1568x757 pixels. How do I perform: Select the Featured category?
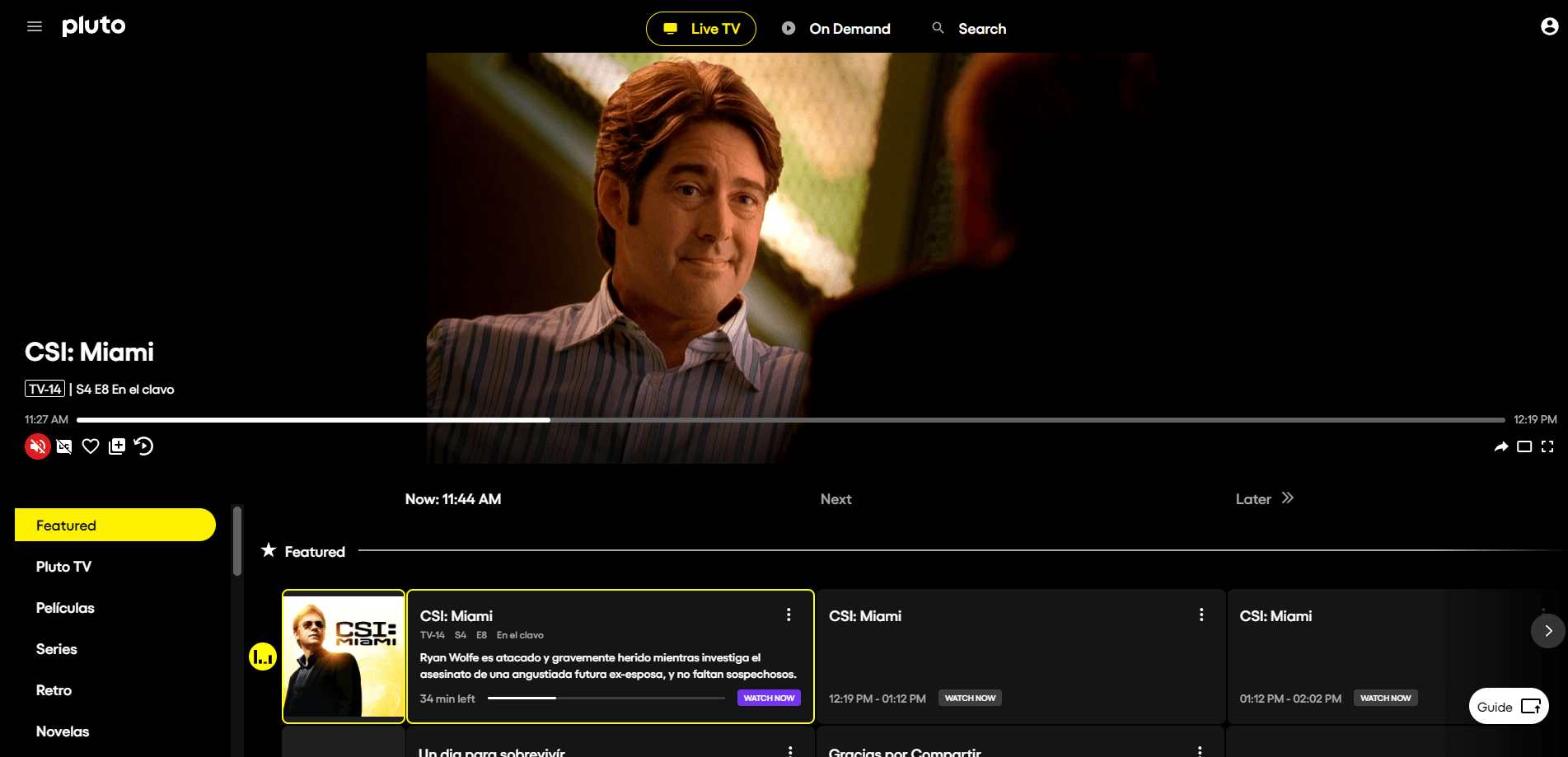[115, 525]
